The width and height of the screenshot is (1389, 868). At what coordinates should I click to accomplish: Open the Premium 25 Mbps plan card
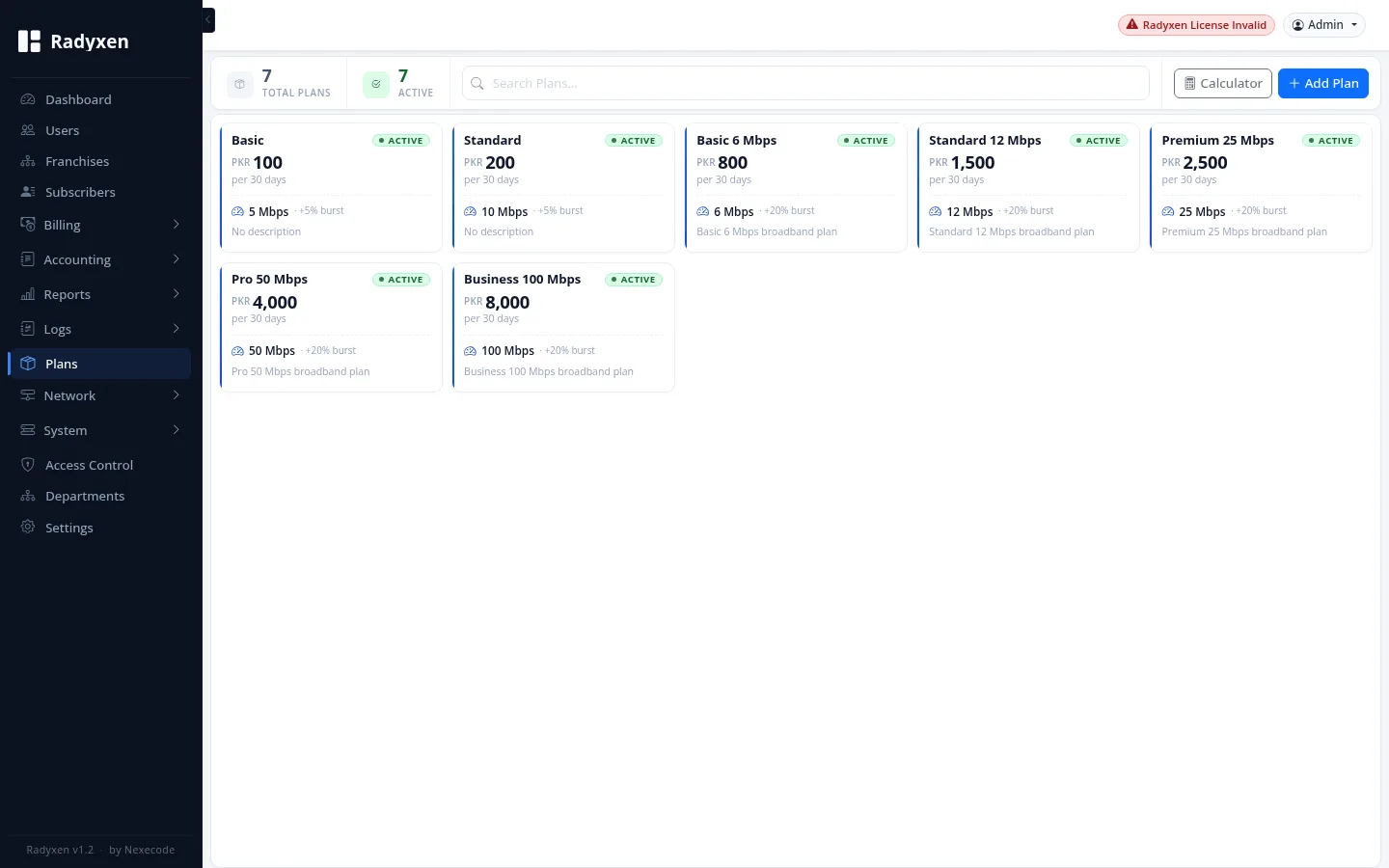1261,188
